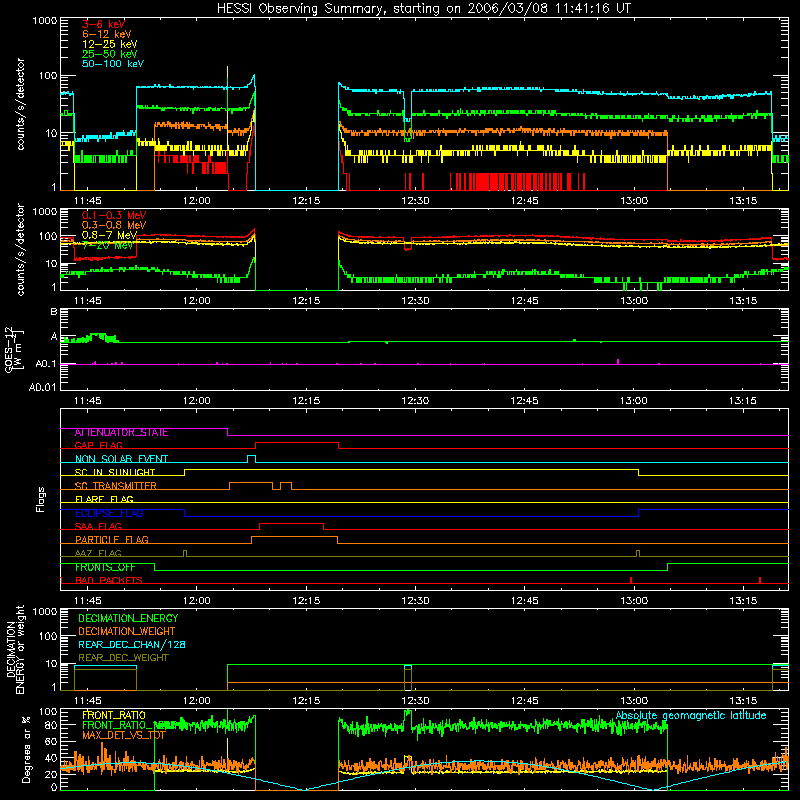Select the red 3-6 keV legend entry
This screenshot has height=800, width=800.
[x=104, y=24]
